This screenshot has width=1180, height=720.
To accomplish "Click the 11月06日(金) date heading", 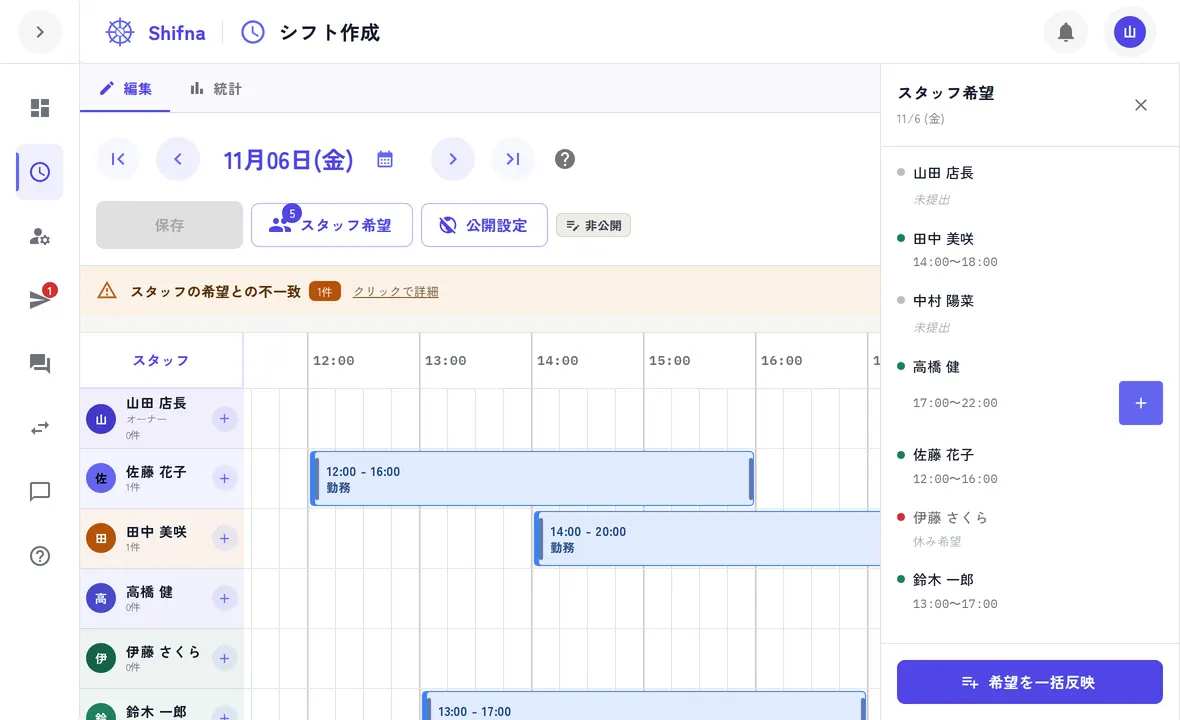I will coord(288,159).
